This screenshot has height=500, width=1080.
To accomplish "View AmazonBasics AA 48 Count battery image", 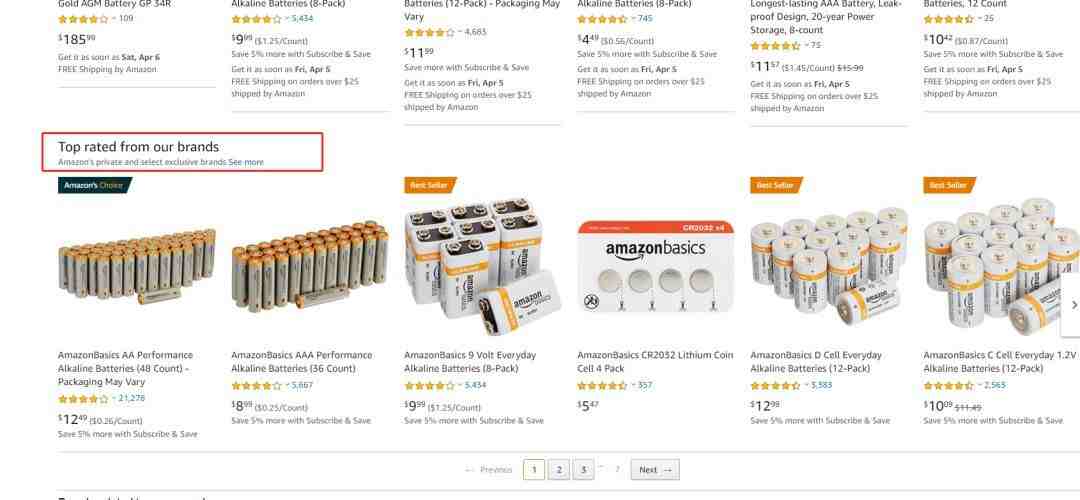I will click(x=137, y=266).
